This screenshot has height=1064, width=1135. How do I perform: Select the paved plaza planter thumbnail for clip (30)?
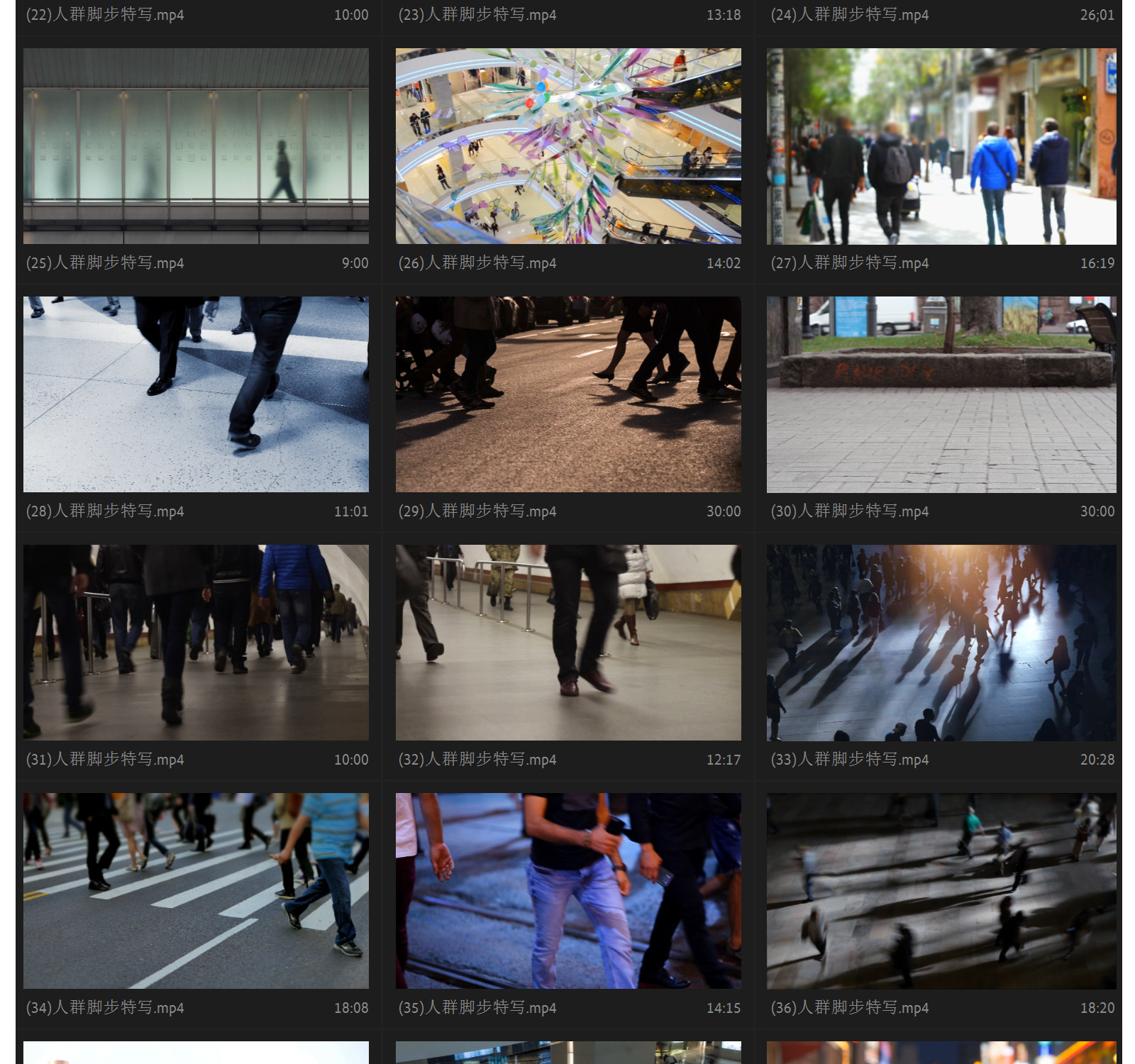coord(941,394)
